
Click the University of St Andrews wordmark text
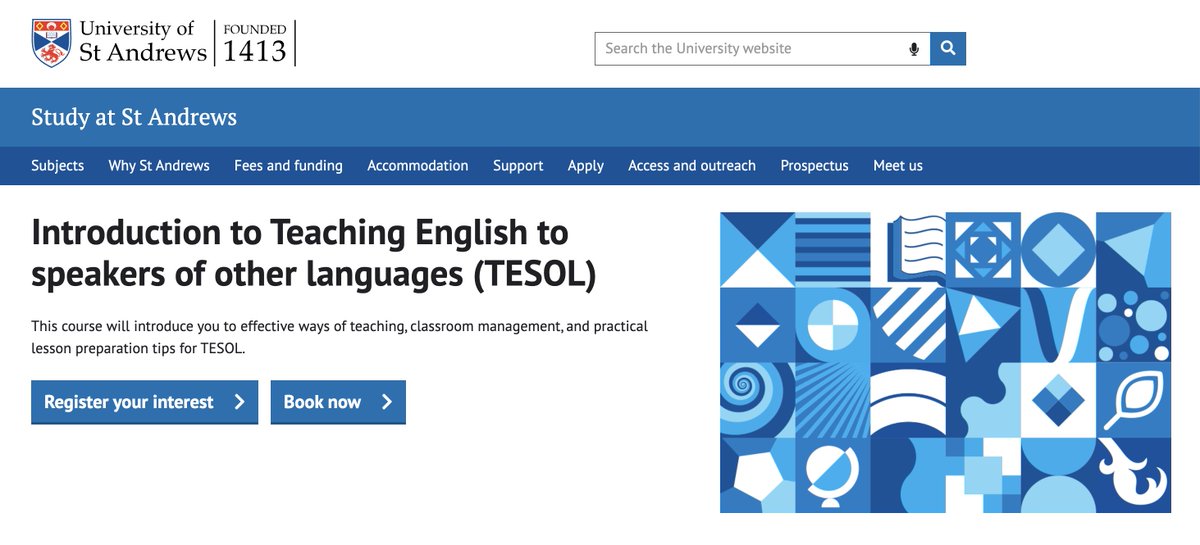[143, 41]
